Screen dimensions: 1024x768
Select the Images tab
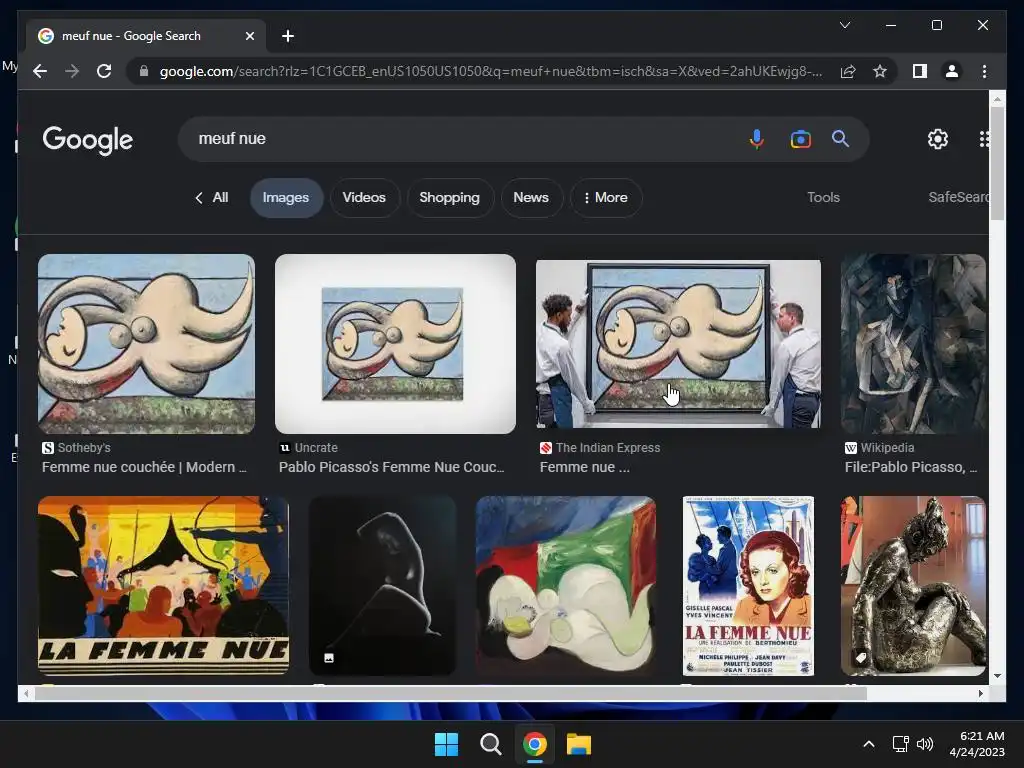[x=285, y=197]
